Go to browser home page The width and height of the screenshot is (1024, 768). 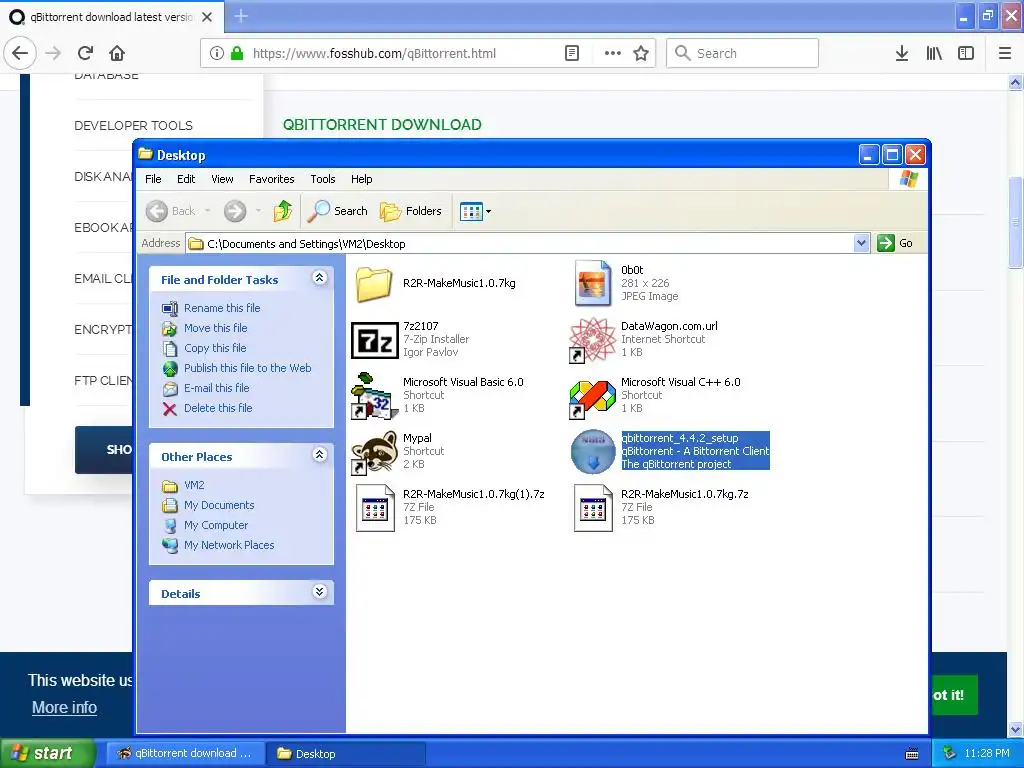tap(117, 53)
